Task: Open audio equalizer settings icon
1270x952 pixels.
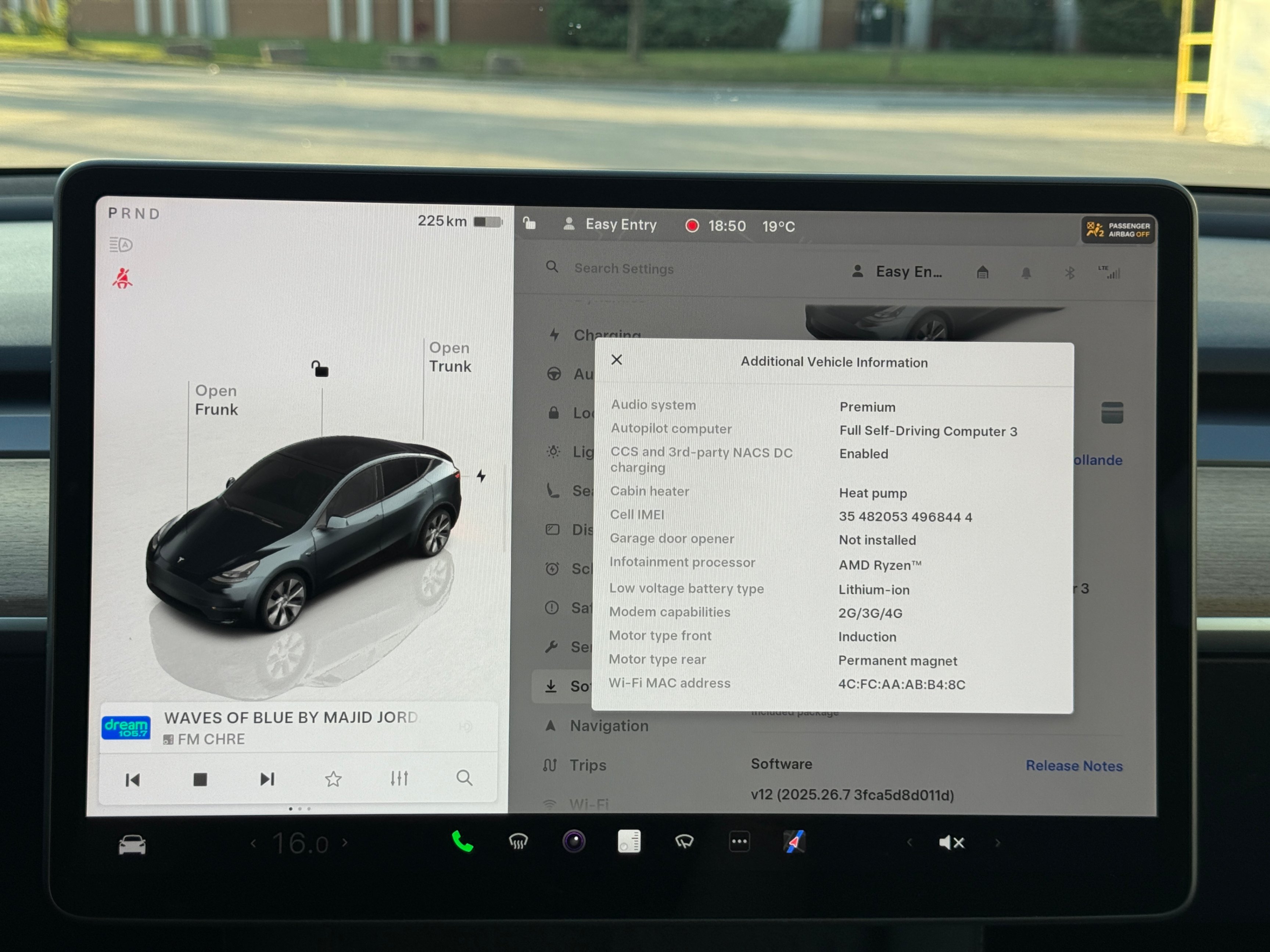Action: 399,779
